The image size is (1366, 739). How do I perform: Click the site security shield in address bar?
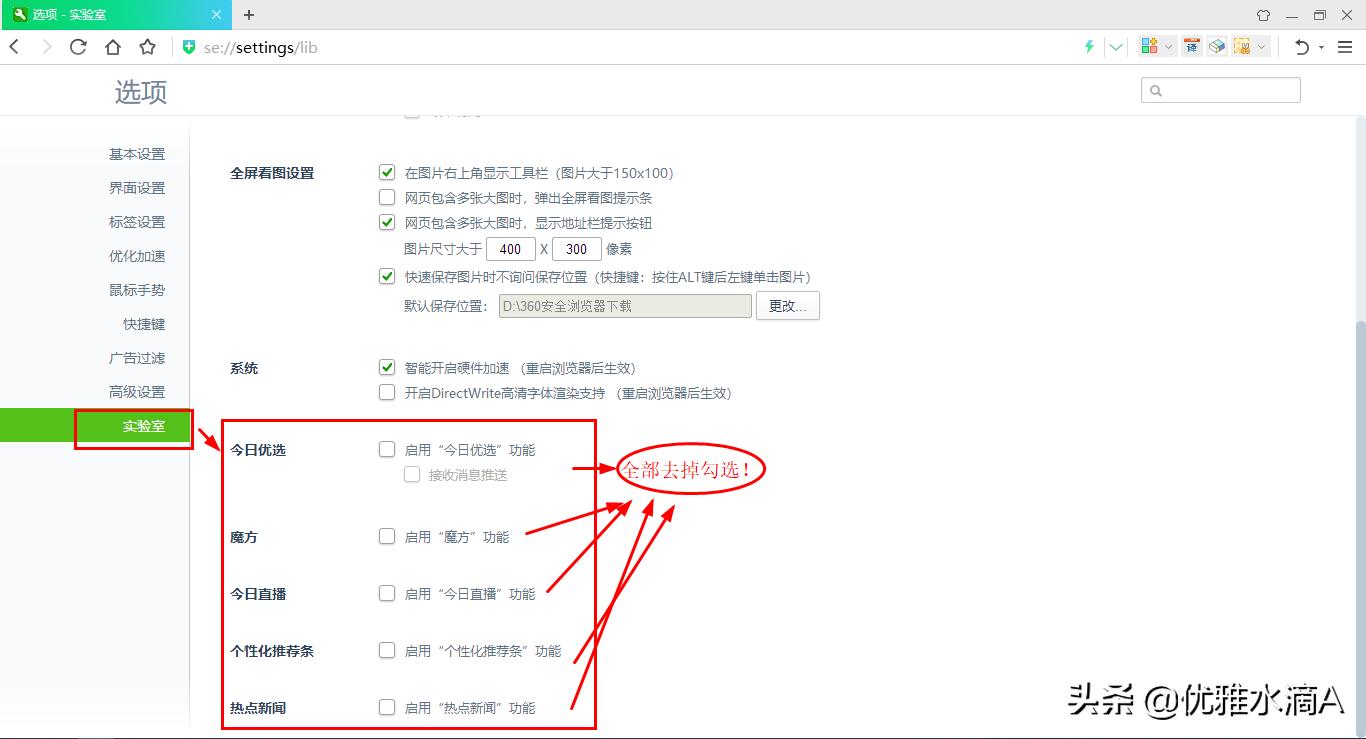click(189, 47)
